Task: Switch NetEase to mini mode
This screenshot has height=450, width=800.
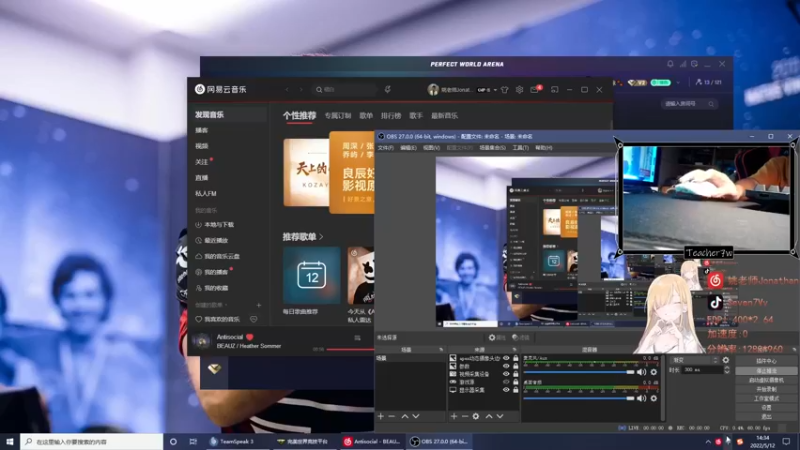Action: pyautogui.click(x=555, y=90)
